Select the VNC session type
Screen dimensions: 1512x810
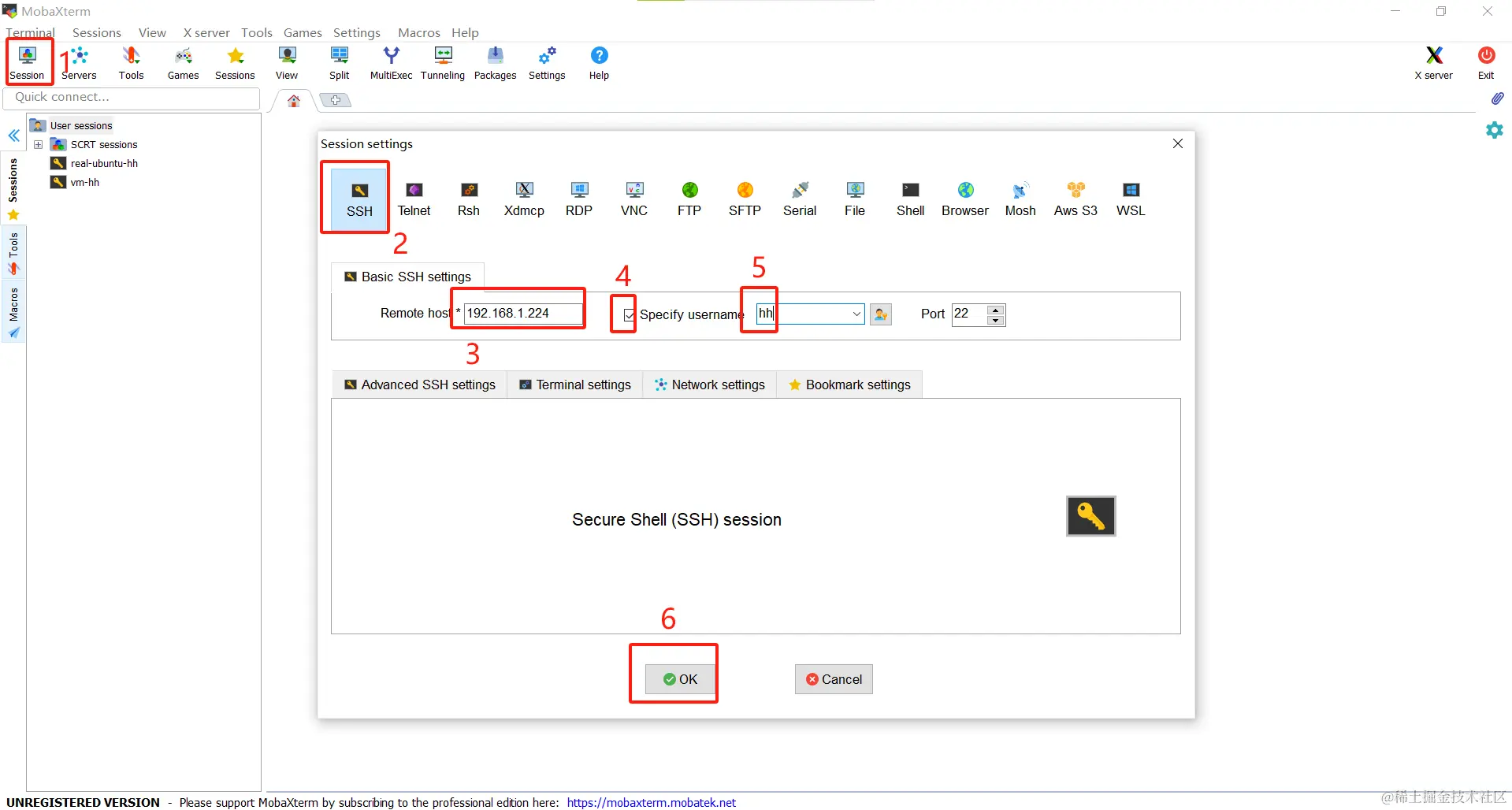click(634, 199)
